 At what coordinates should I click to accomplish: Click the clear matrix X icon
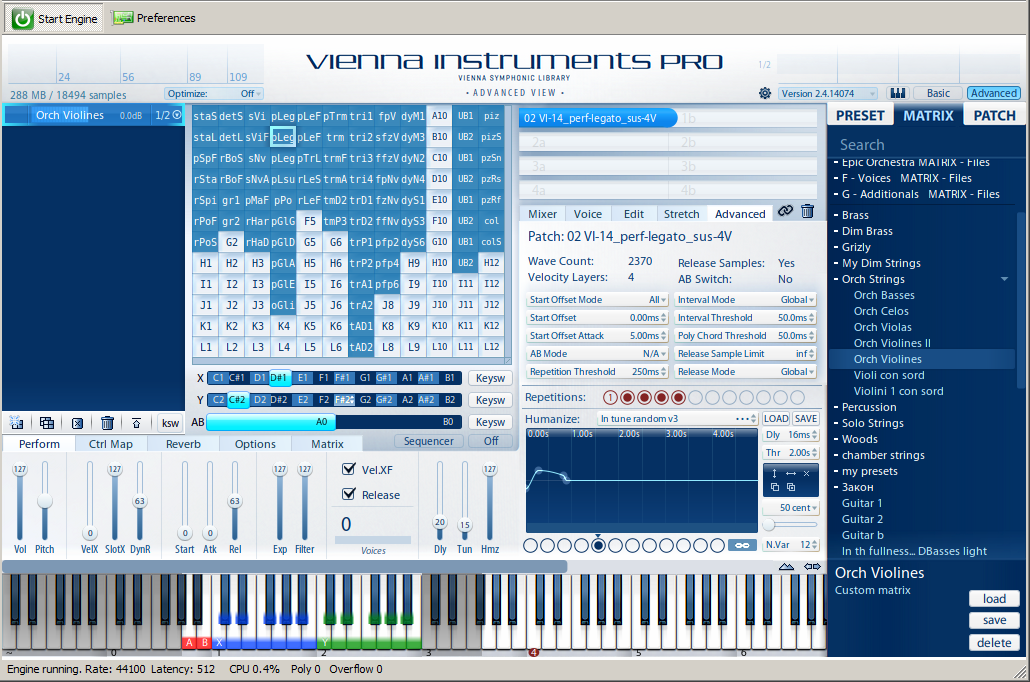pyautogui.click(x=78, y=423)
